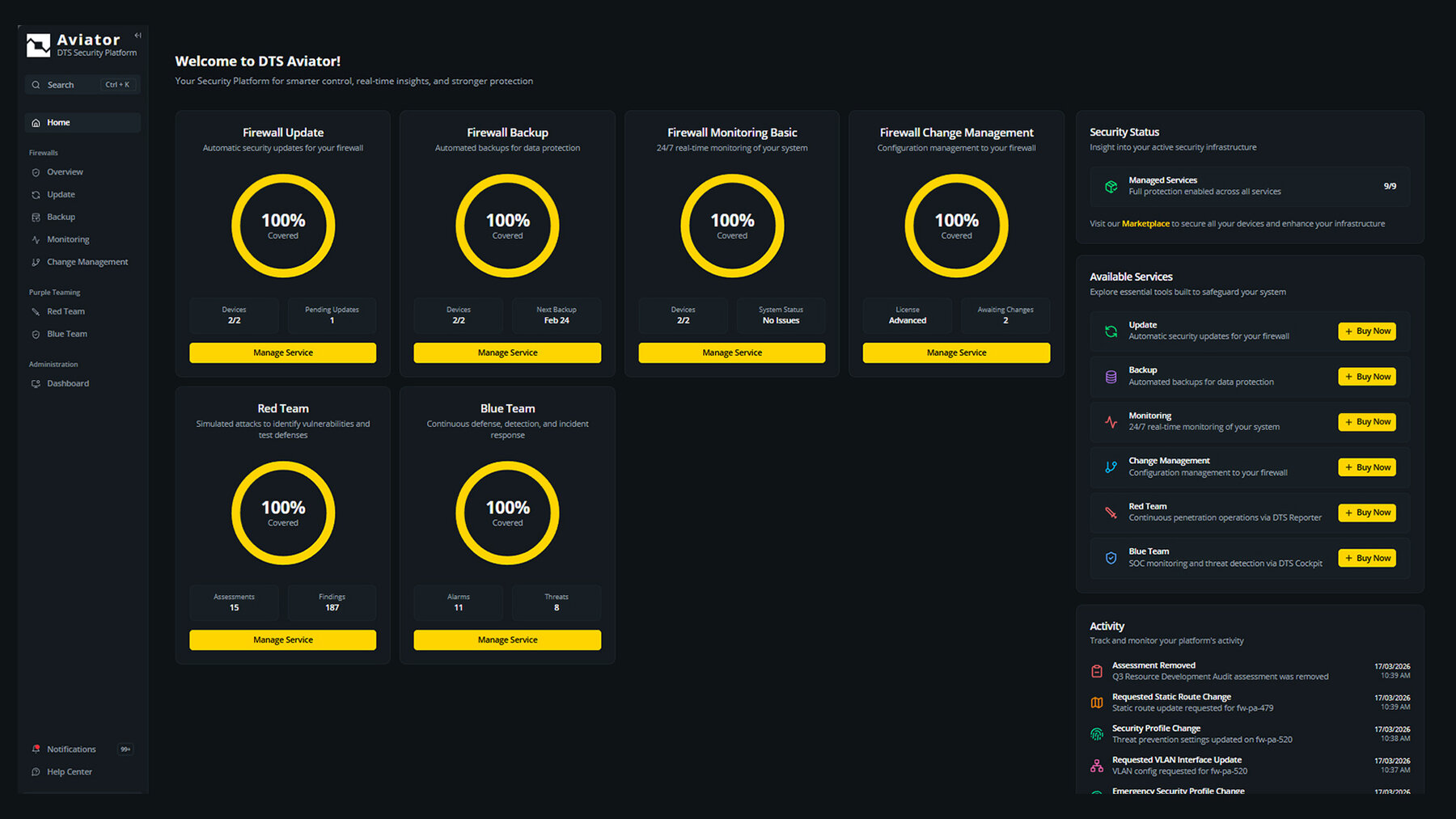Screen dimensions: 1456x819
Task: Click the Firewall Backup 100% coverage ring
Action: [x=507, y=226]
